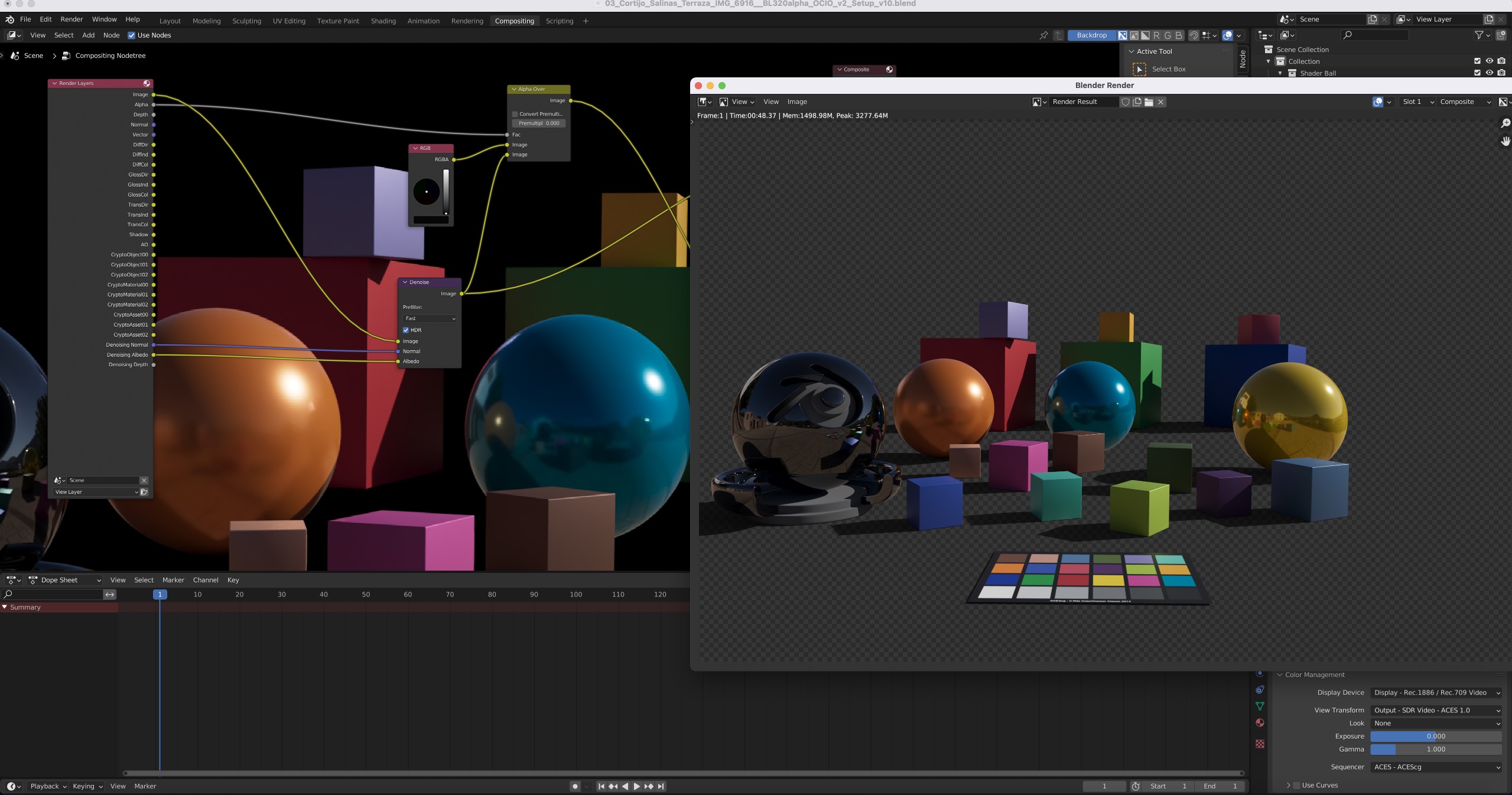
Task: Click the RGB node color wheel
Action: 426,191
